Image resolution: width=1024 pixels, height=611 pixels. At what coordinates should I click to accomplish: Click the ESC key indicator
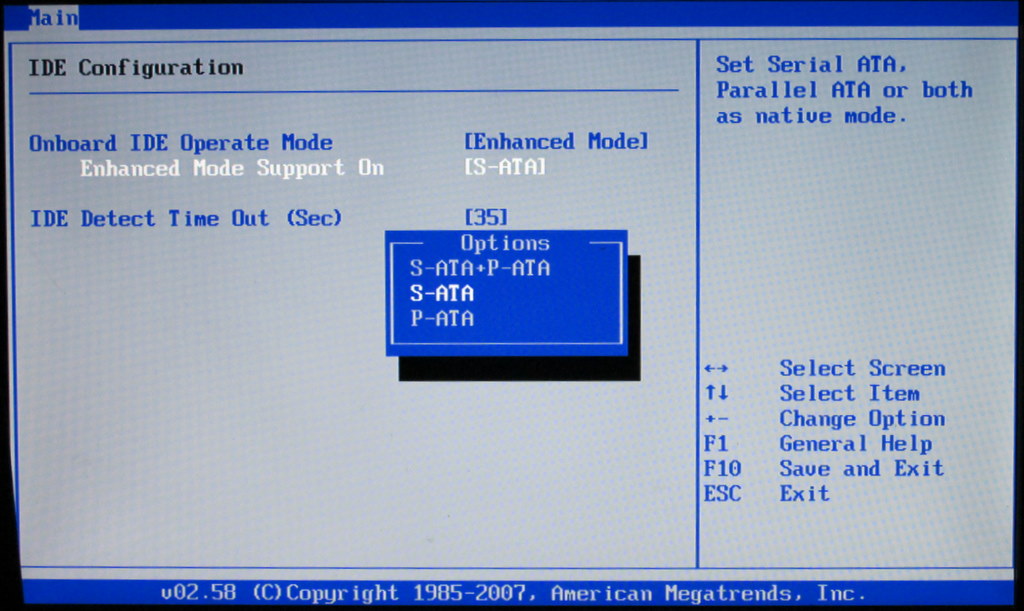click(722, 493)
